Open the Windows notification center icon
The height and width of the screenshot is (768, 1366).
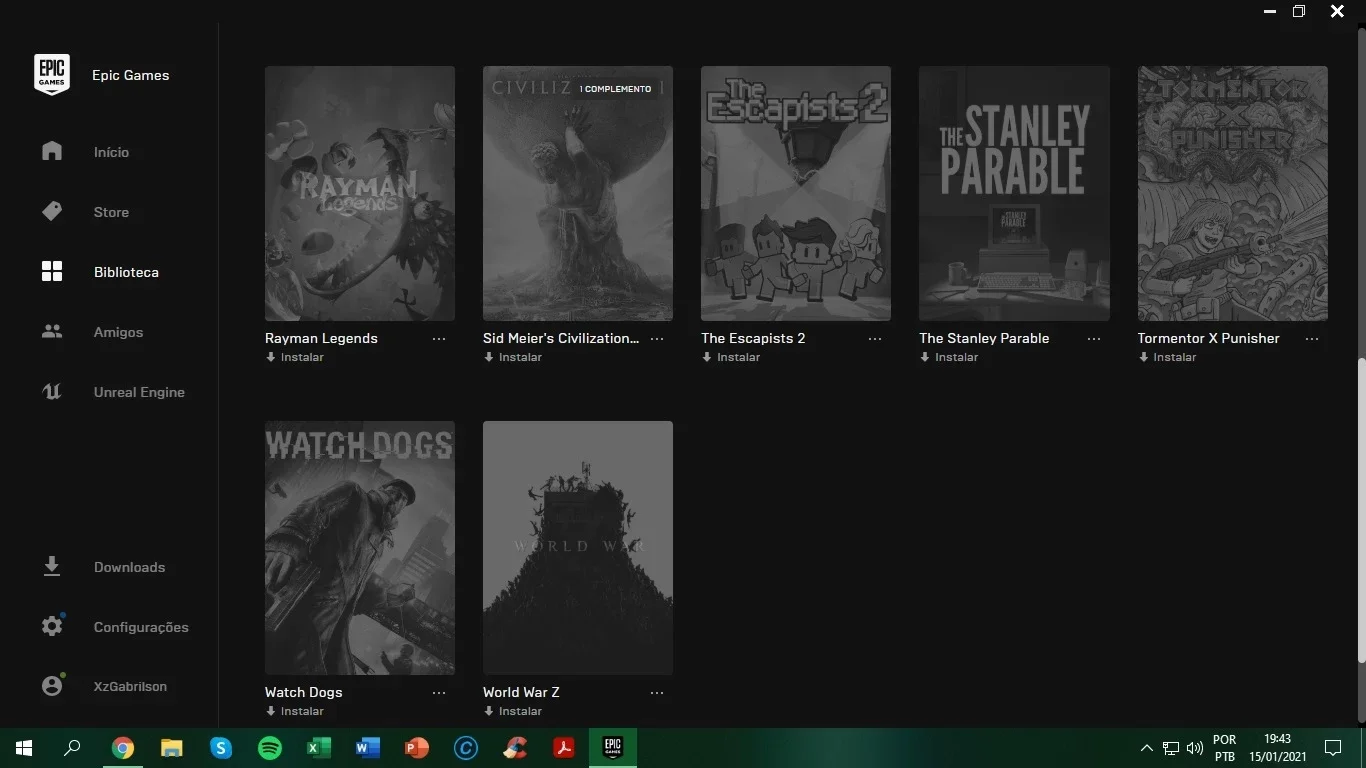[x=1333, y=748]
